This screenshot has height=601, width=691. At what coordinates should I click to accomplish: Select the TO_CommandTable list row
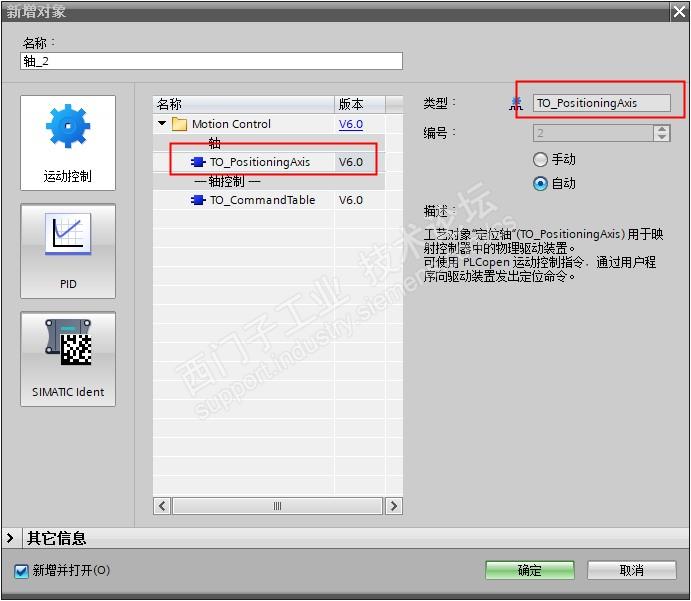[269, 200]
